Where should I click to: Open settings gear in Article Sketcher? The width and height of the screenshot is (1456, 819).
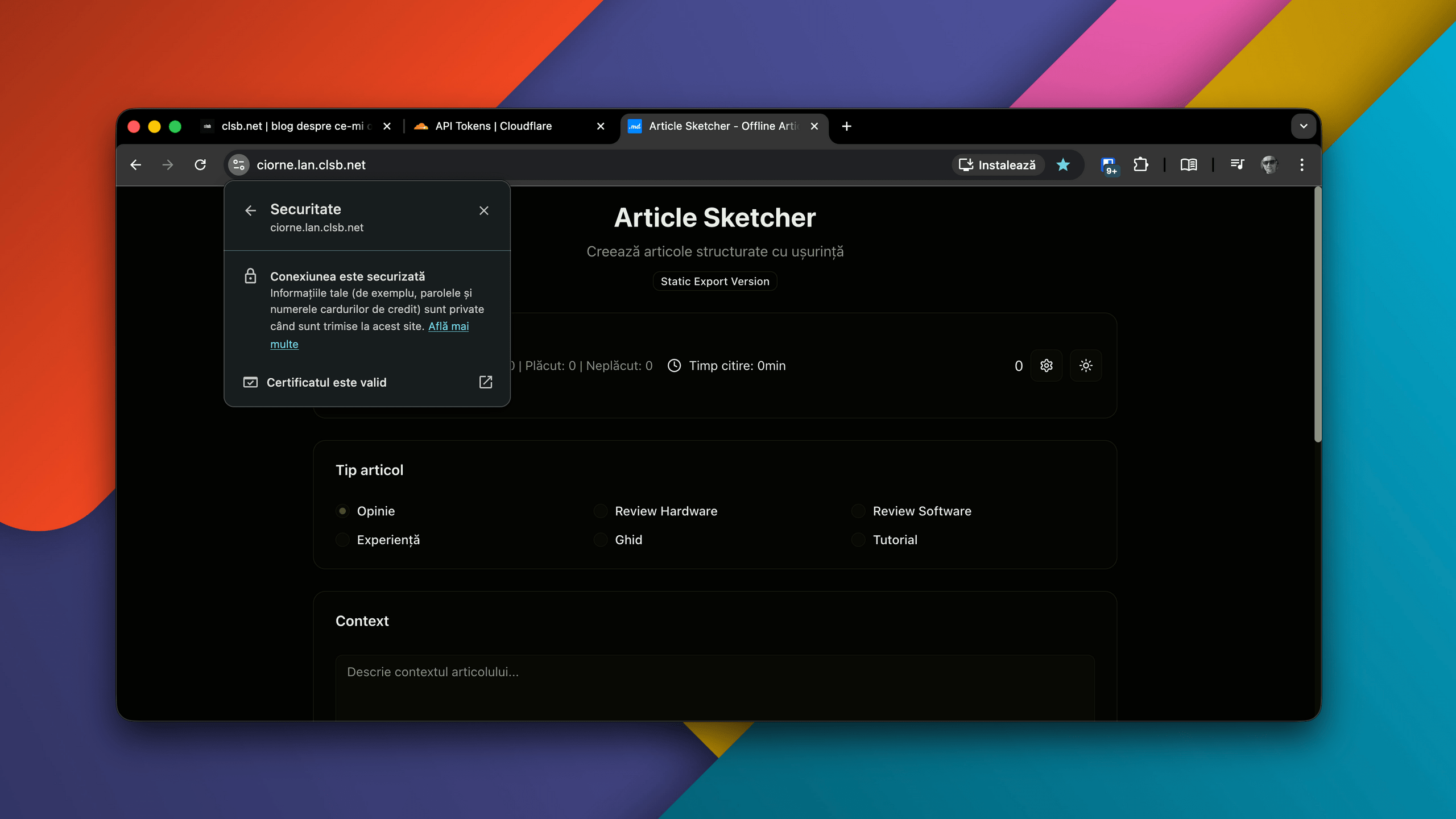tap(1046, 366)
